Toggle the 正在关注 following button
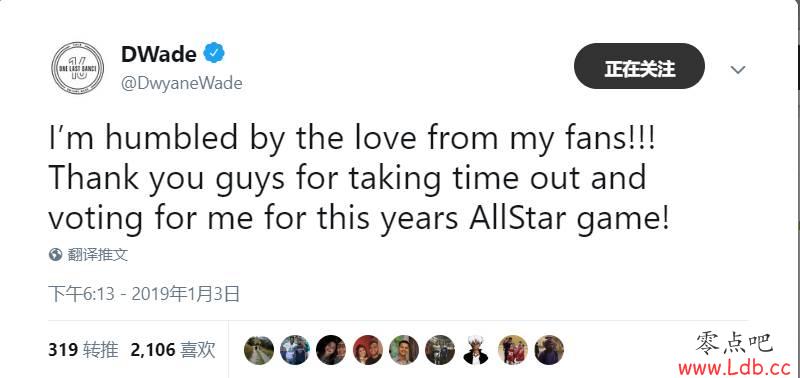This screenshot has width=800, height=378. (x=639, y=66)
